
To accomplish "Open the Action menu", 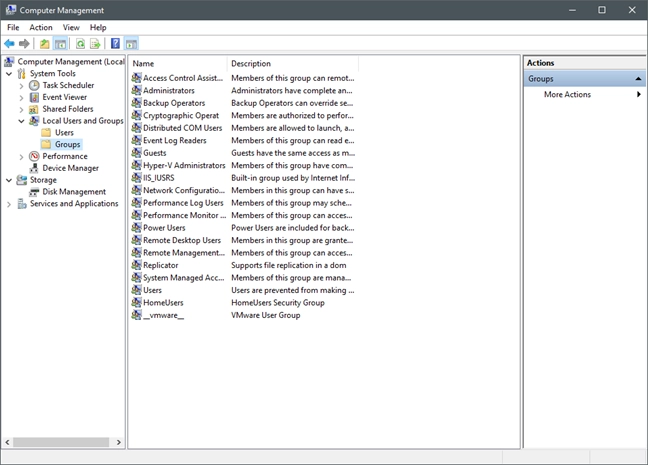I will (x=41, y=27).
